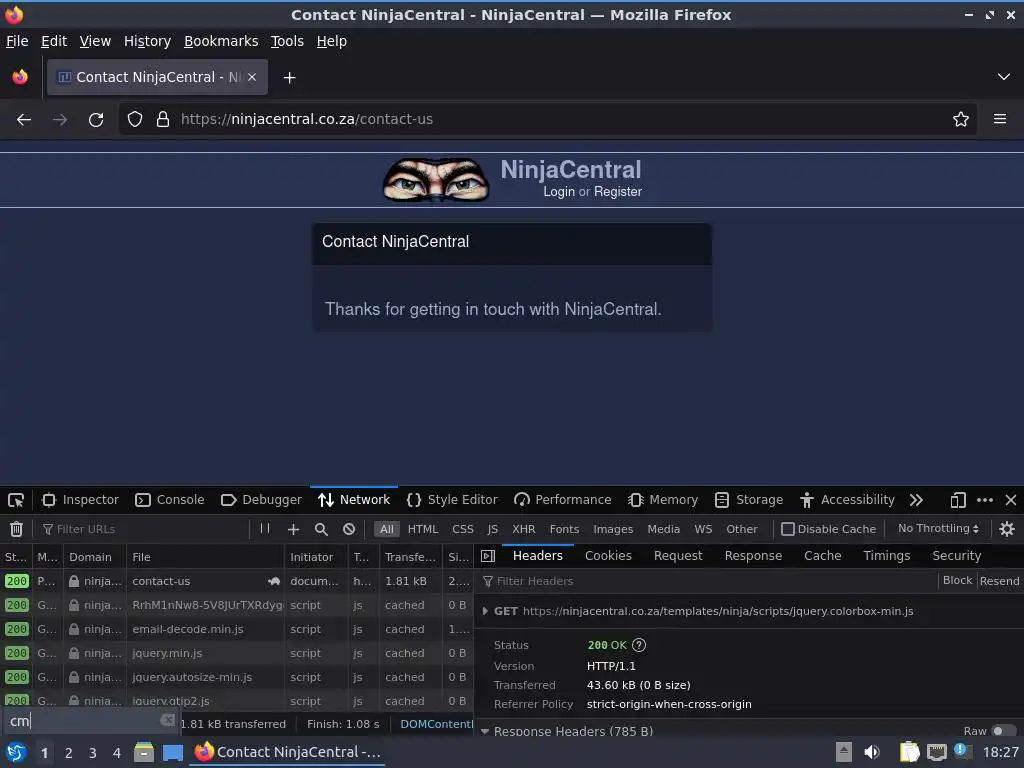Show the Response details tab

(x=753, y=556)
